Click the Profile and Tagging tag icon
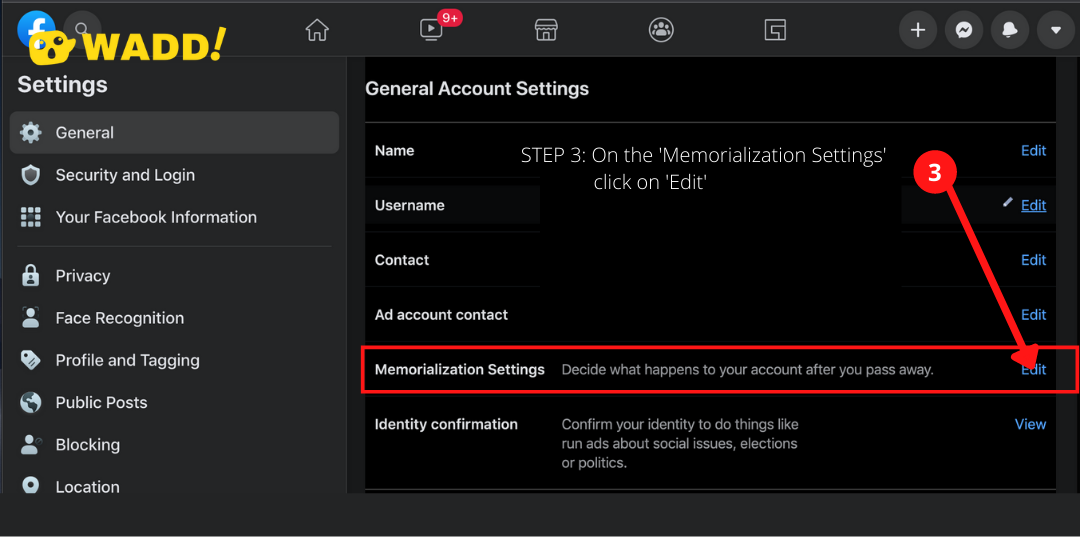Image resolution: width=1080 pixels, height=540 pixels. pyautogui.click(x=31, y=360)
